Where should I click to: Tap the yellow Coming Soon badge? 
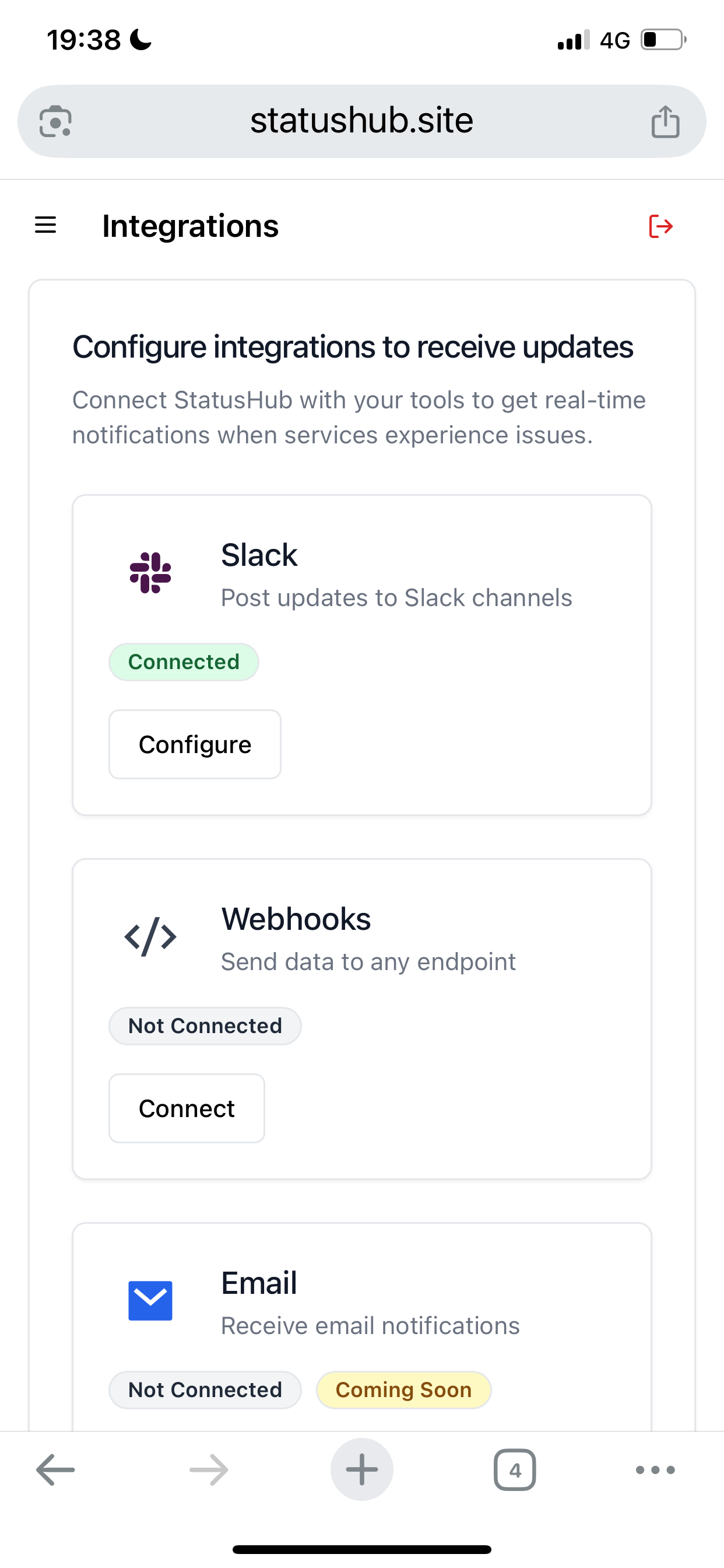click(x=404, y=1390)
